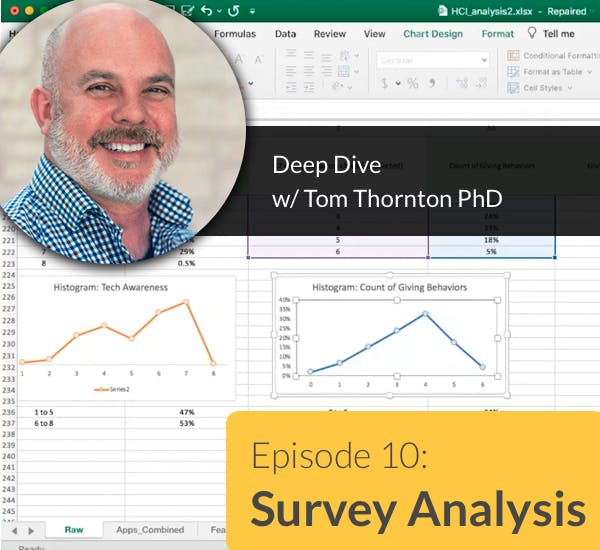
Task: Expand the Format as Table dropdown arrow
Action: tap(589, 72)
